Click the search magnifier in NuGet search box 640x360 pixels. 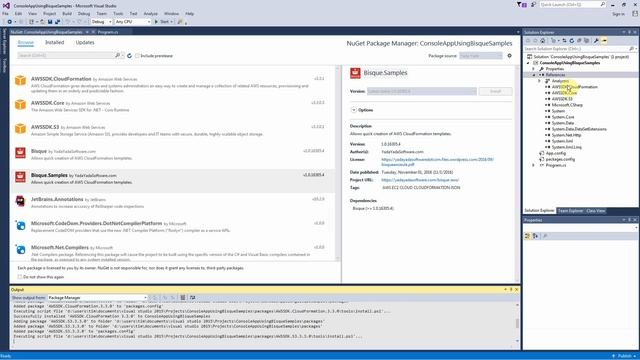coord(118,55)
